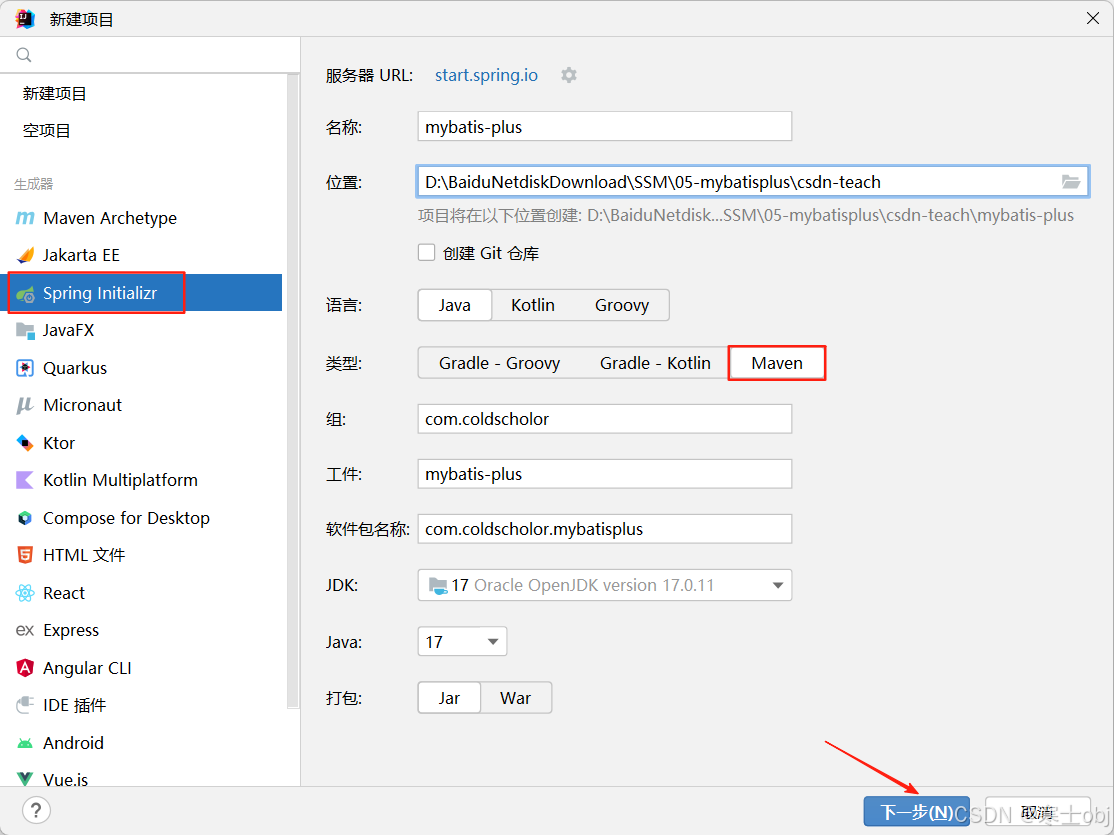Click the search magnifier icon

[23, 55]
